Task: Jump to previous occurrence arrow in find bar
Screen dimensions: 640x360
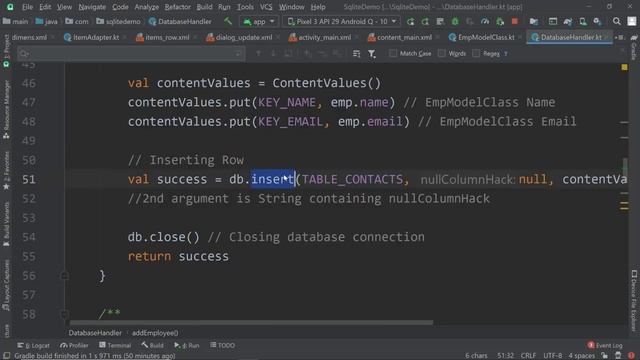Action: click(x=258, y=53)
